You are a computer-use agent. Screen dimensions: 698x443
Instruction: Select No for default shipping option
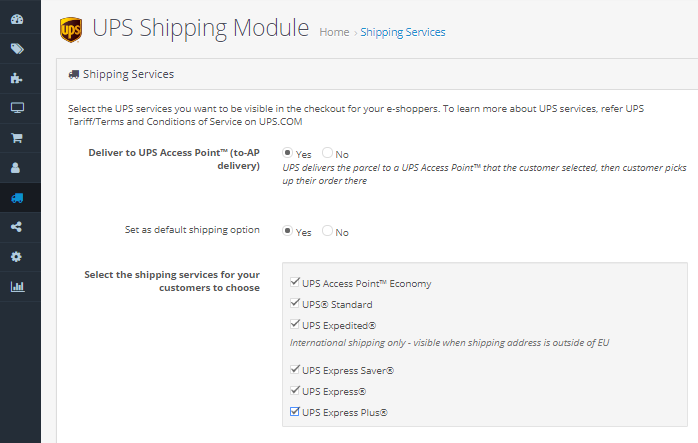point(327,231)
